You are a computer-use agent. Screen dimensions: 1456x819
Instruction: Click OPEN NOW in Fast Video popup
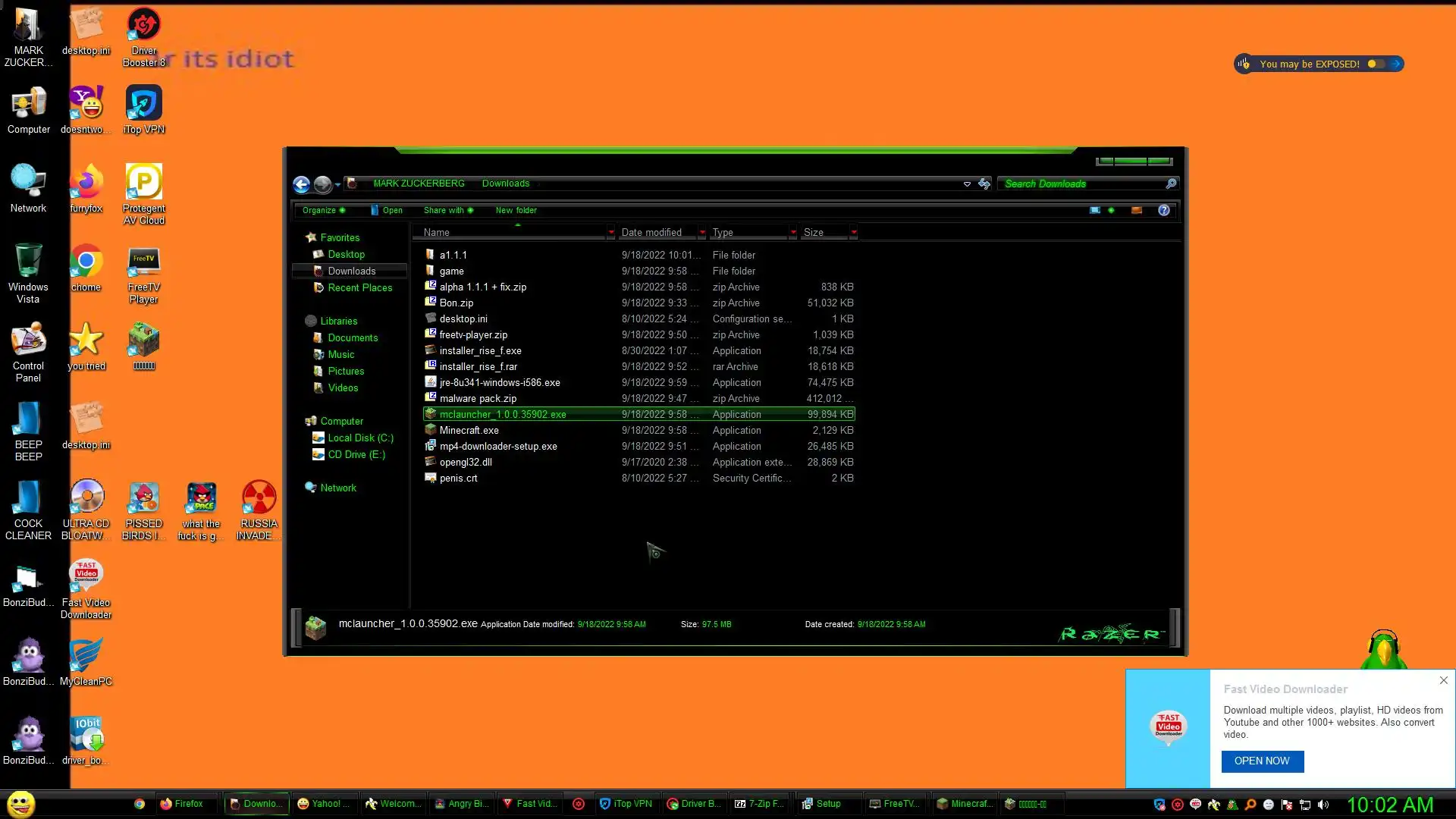[x=1262, y=761]
